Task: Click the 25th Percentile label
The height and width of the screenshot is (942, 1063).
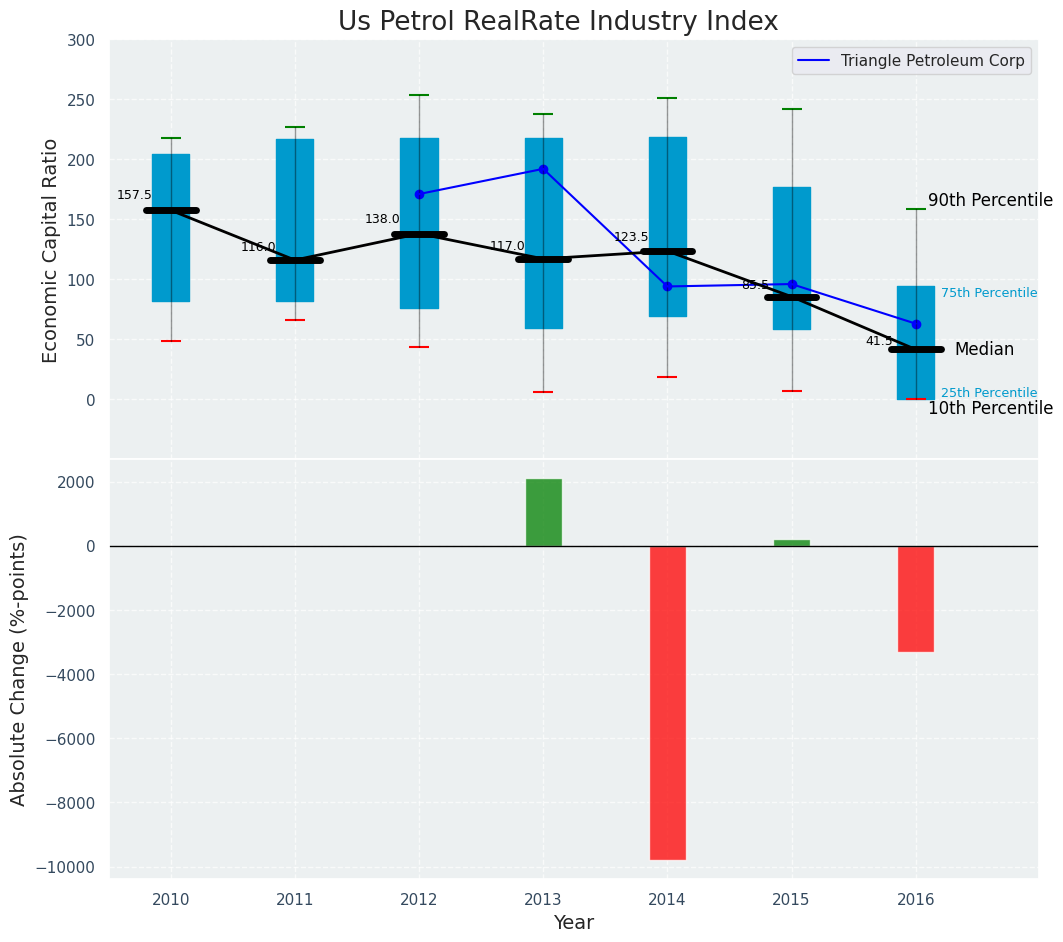Action: click(988, 393)
